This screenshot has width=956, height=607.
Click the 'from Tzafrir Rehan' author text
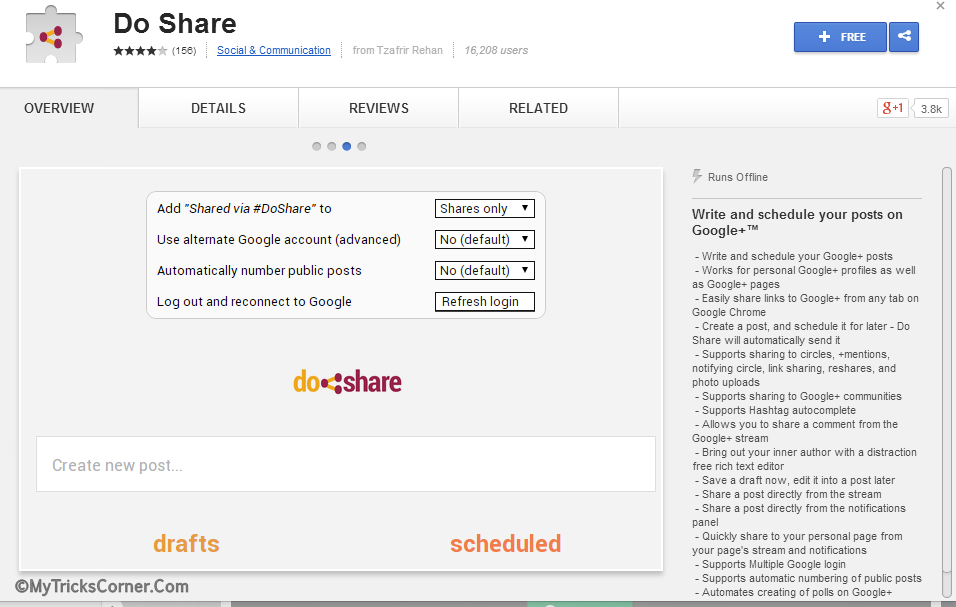click(x=398, y=51)
